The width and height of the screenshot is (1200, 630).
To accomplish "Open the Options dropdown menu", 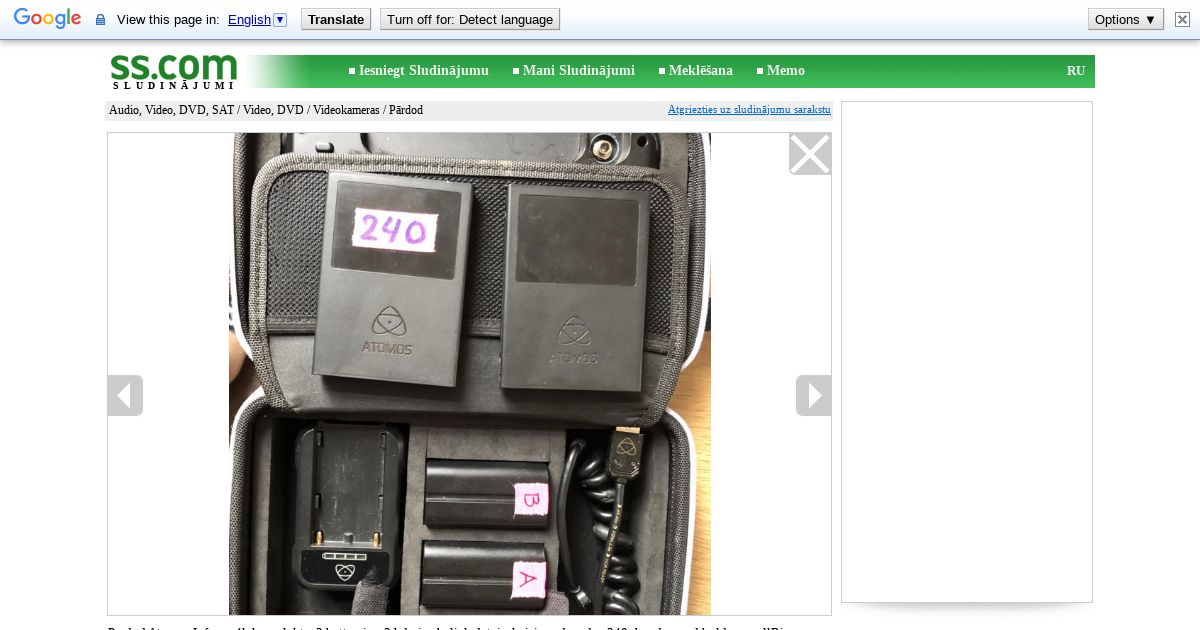I will (1126, 19).
